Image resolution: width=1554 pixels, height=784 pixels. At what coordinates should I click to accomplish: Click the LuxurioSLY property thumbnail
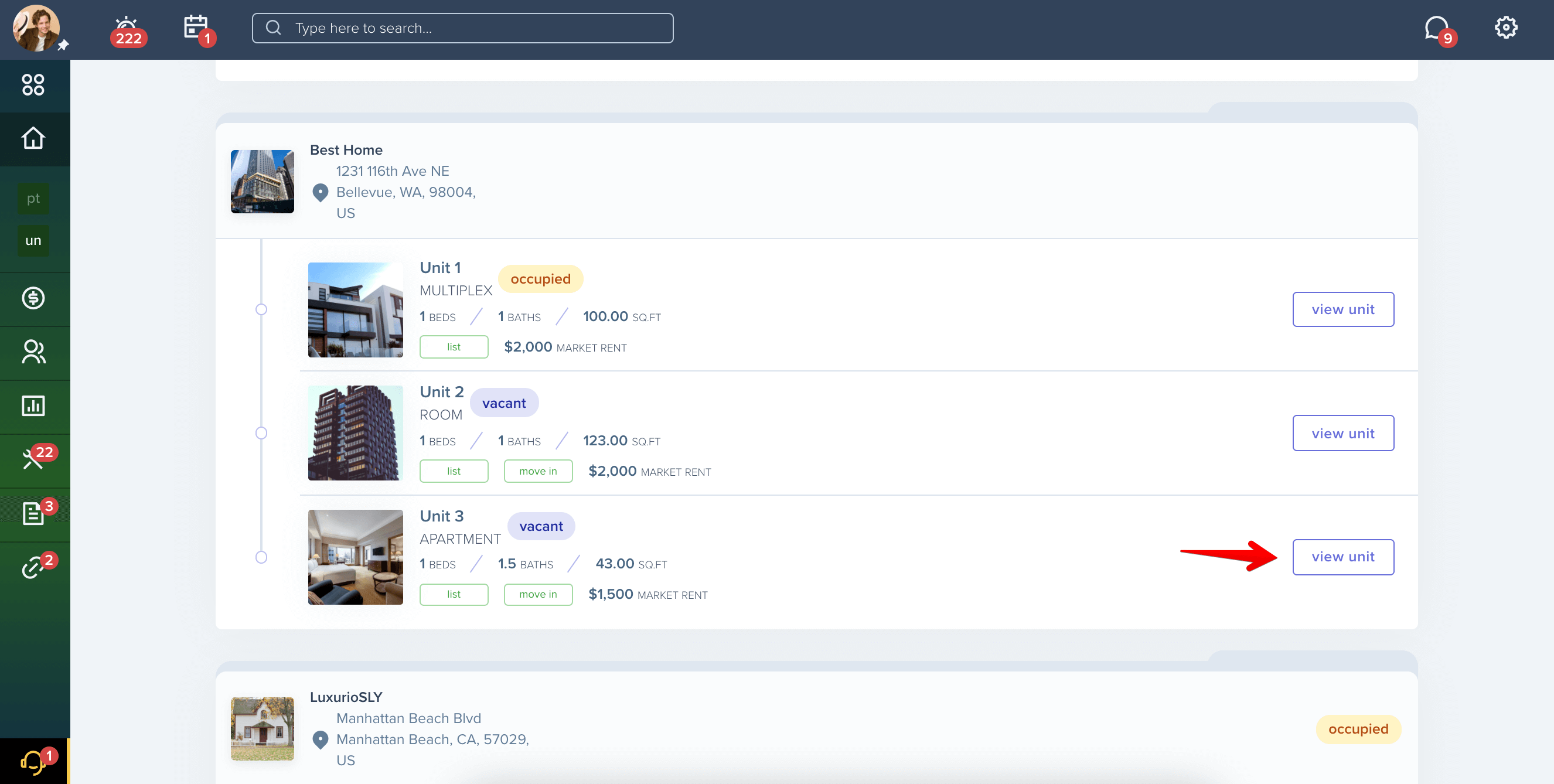tap(263, 729)
